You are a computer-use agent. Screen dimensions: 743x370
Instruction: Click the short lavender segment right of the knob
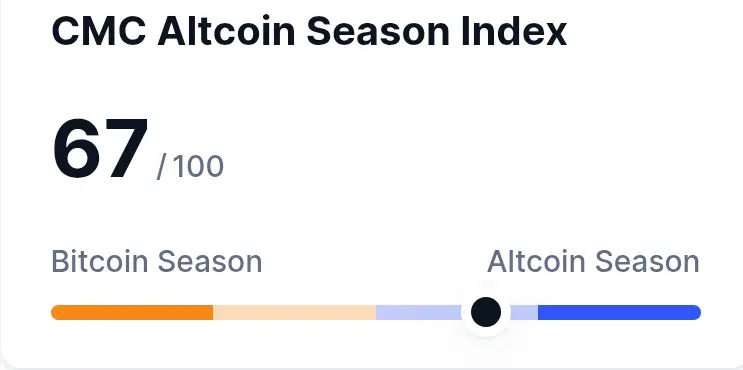point(524,313)
